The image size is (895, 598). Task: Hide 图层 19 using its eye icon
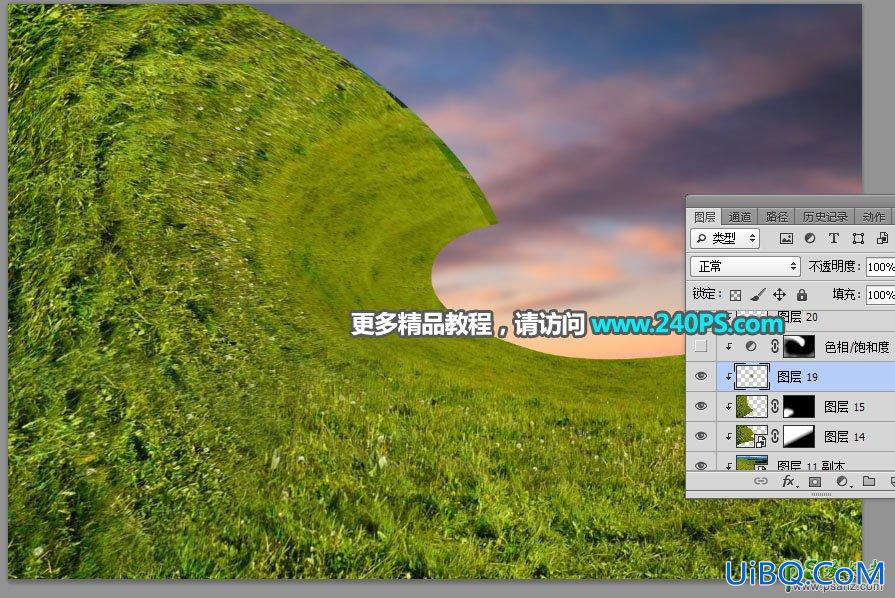[x=701, y=376]
